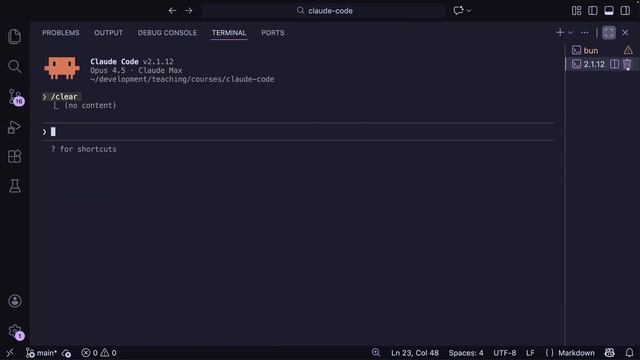Open the Customize Layout icon

click(x=576, y=11)
